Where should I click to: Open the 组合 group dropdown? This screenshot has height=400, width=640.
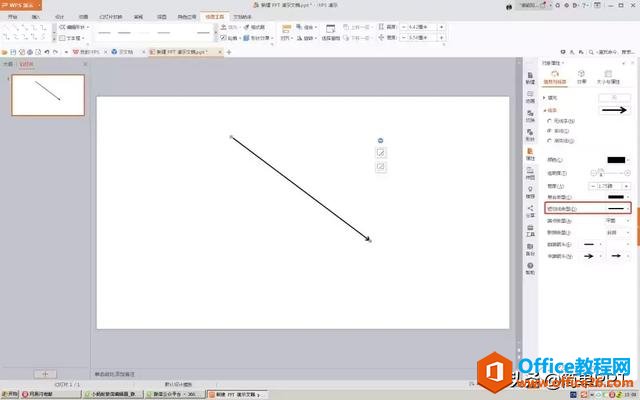point(307,27)
